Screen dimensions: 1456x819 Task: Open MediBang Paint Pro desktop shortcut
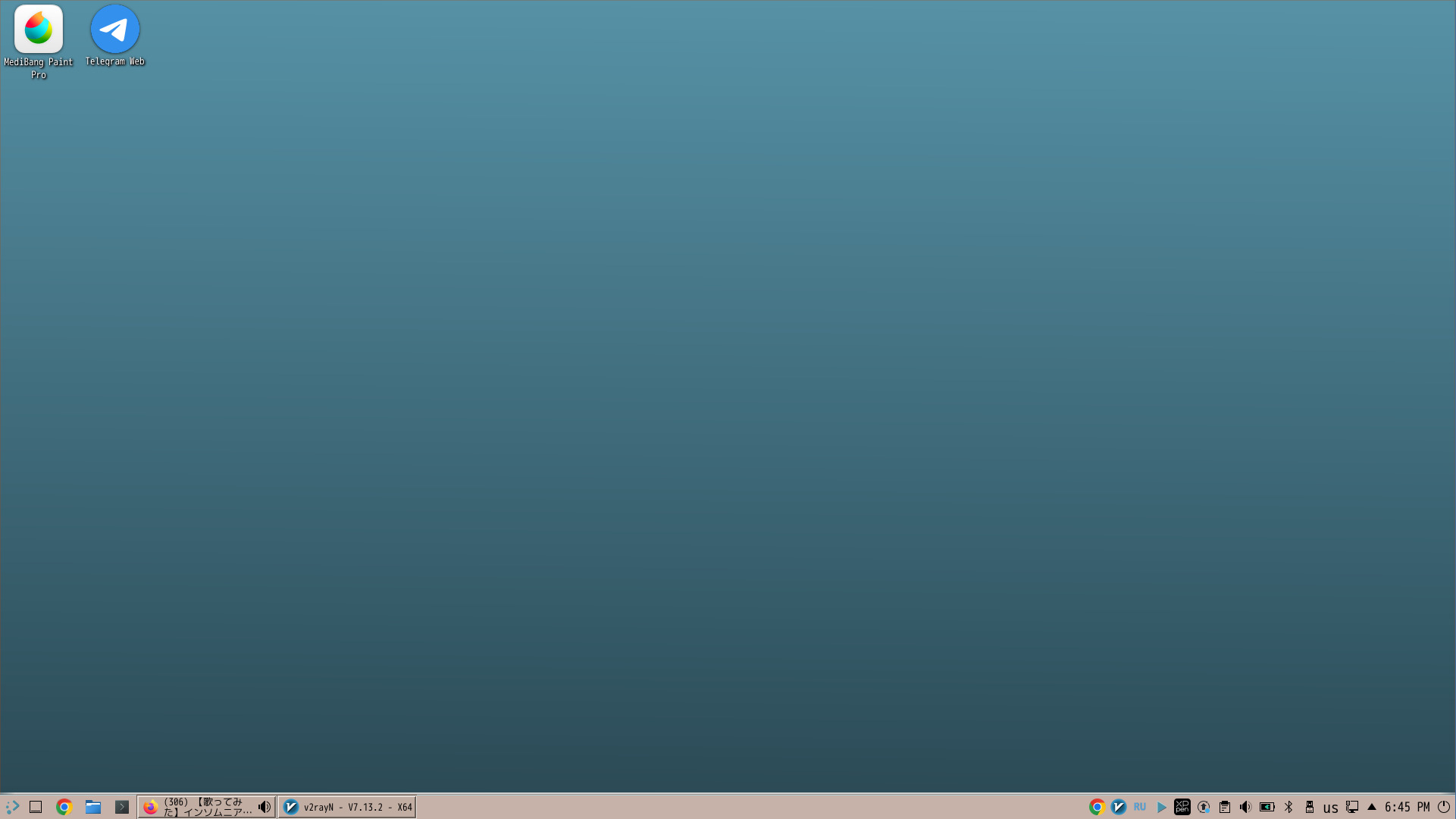[x=38, y=30]
